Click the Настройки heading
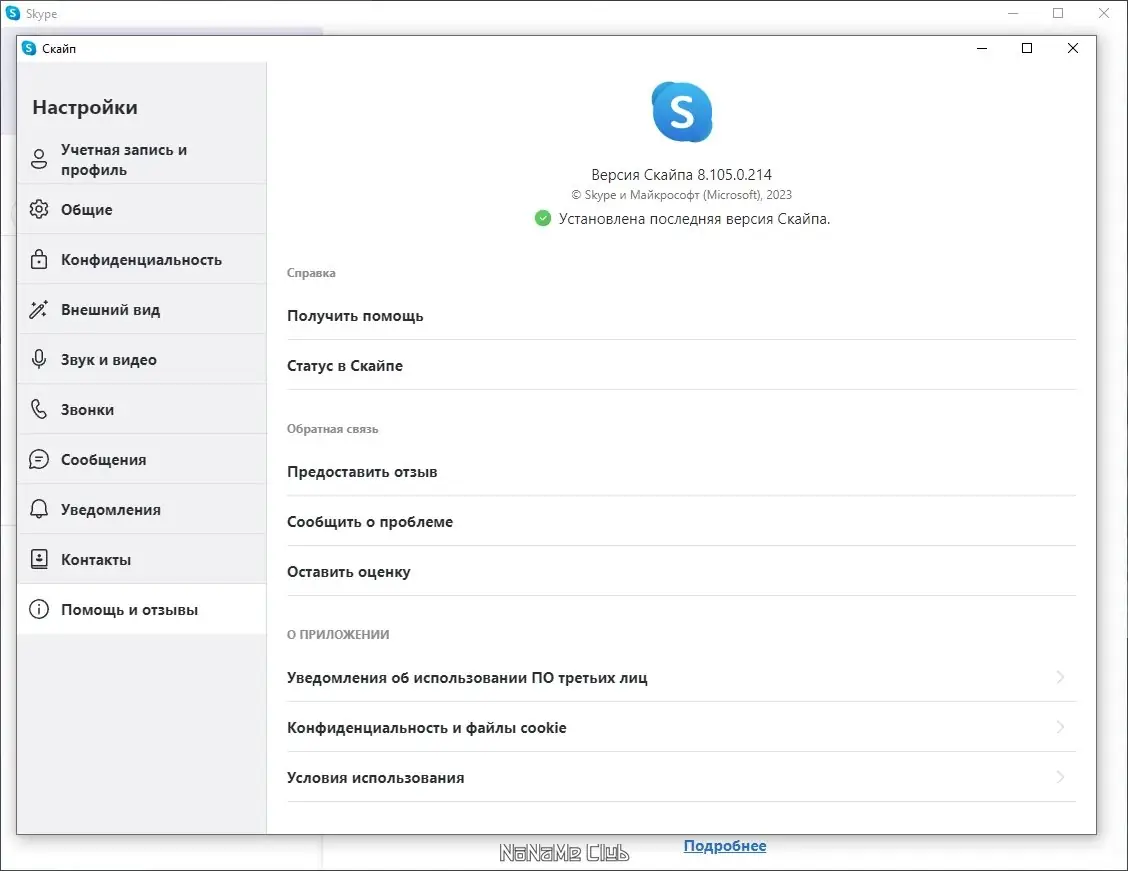The width and height of the screenshot is (1128, 871). [x=85, y=107]
